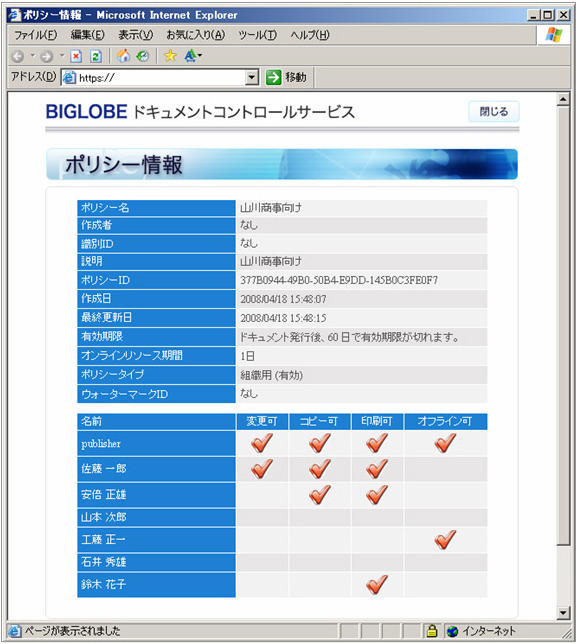Screen dimensions: 576x644
Task: Open Favorites star icon
Action: 170,55
